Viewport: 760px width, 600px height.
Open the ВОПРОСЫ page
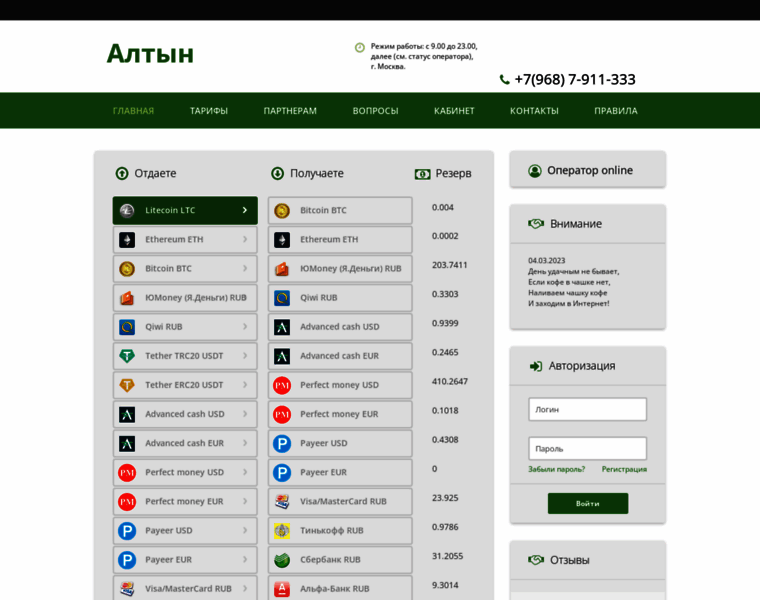(x=376, y=111)
